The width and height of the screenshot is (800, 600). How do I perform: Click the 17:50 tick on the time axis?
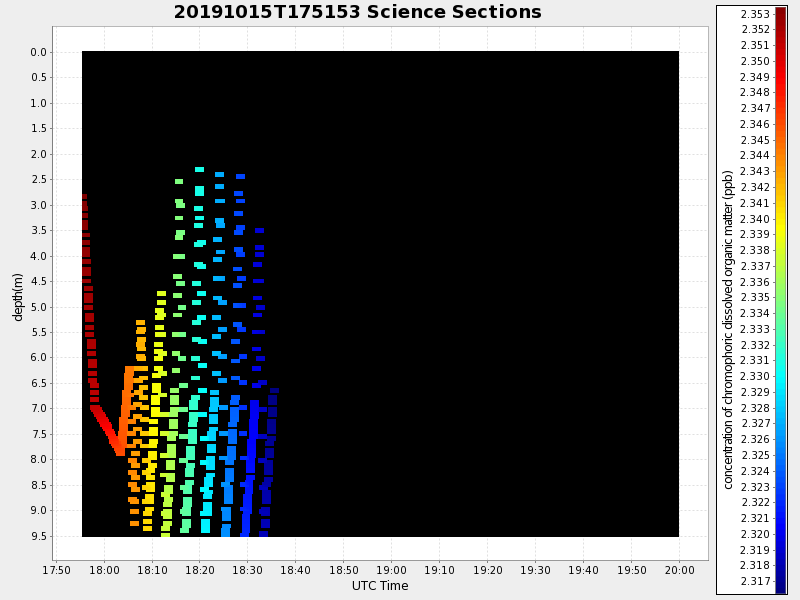click(x=57, y=570)
